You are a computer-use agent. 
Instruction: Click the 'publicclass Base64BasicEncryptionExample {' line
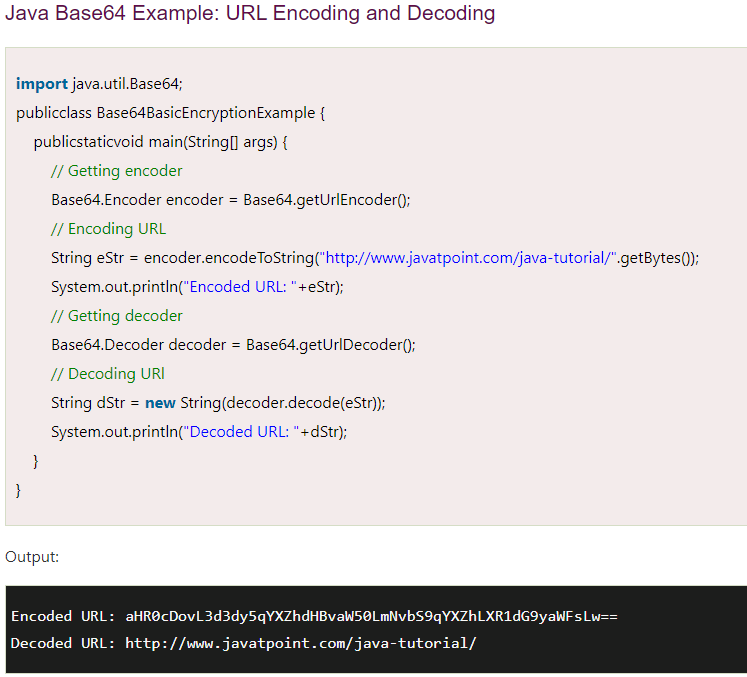(171, 113)
